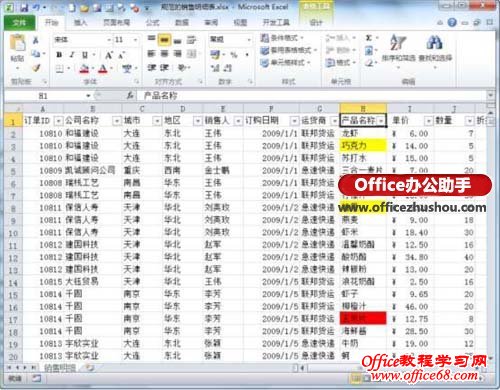The image size is (500, 390).
Task: Open filter dropdown for 公司名称 column
Action: (117, 121)
